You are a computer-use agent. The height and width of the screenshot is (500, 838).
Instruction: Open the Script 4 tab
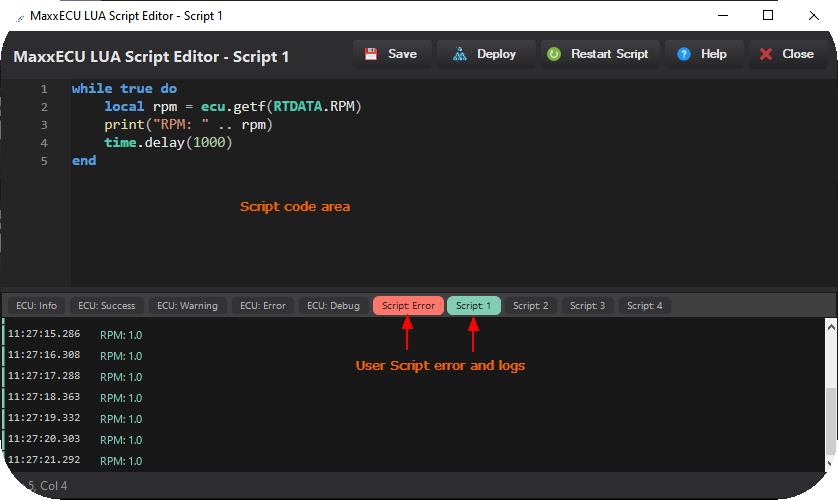645,305
